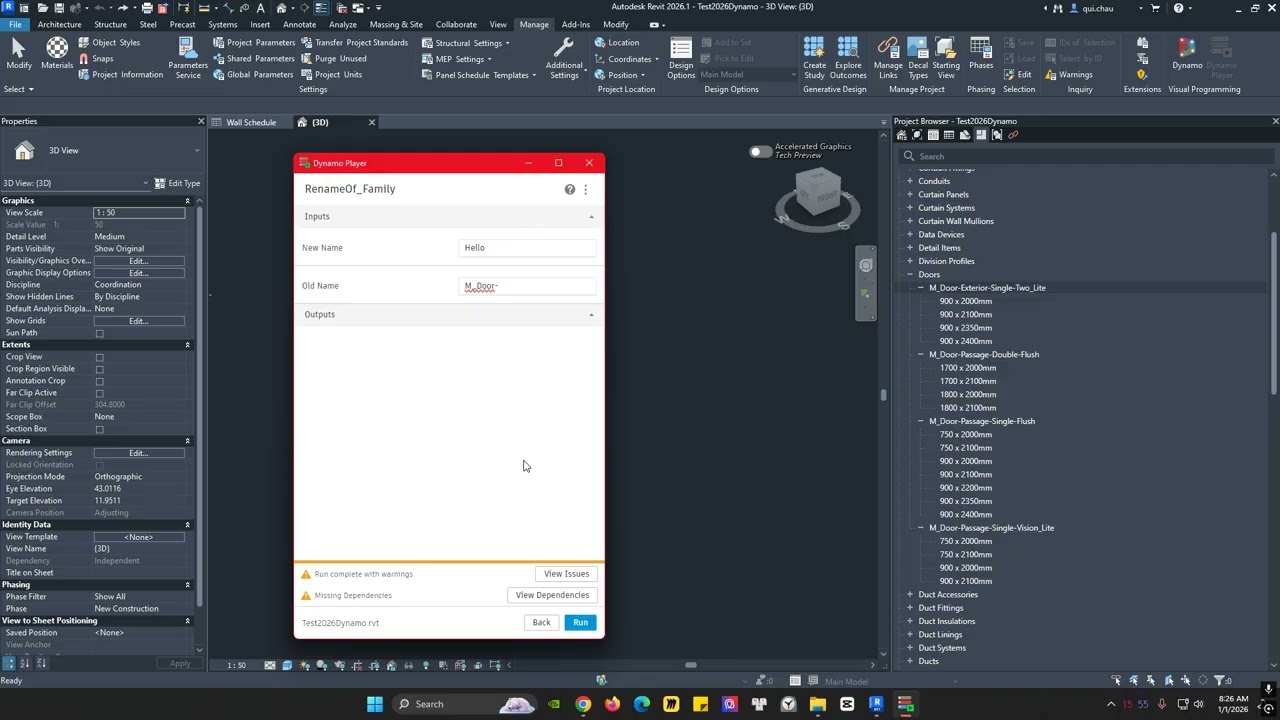1280x720 pixels.
Task: Open the Collaborate ribbon tab
Action: click(x=456, y=24)
